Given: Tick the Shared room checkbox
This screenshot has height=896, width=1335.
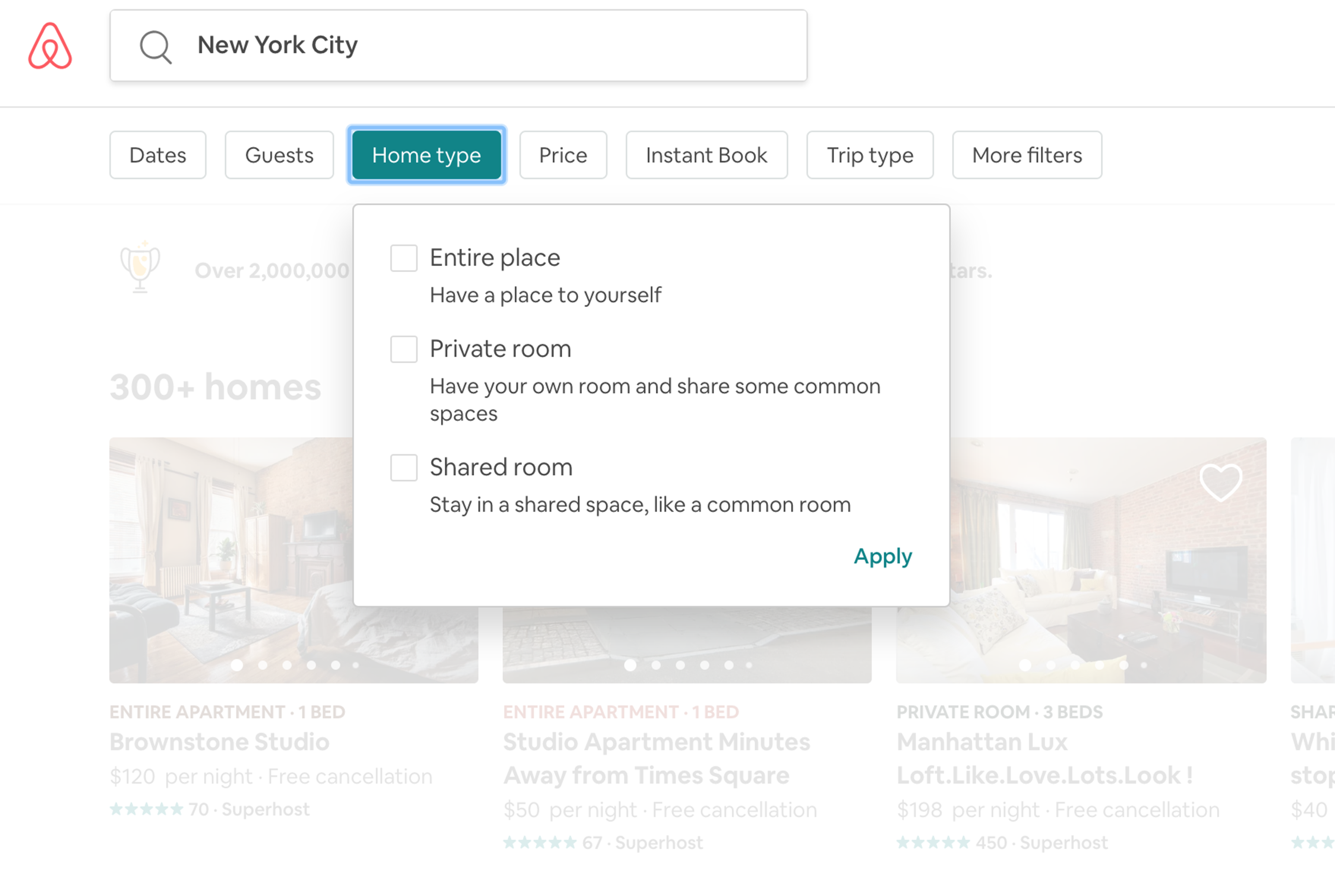Looking at the screenshot, I should 404,467.
